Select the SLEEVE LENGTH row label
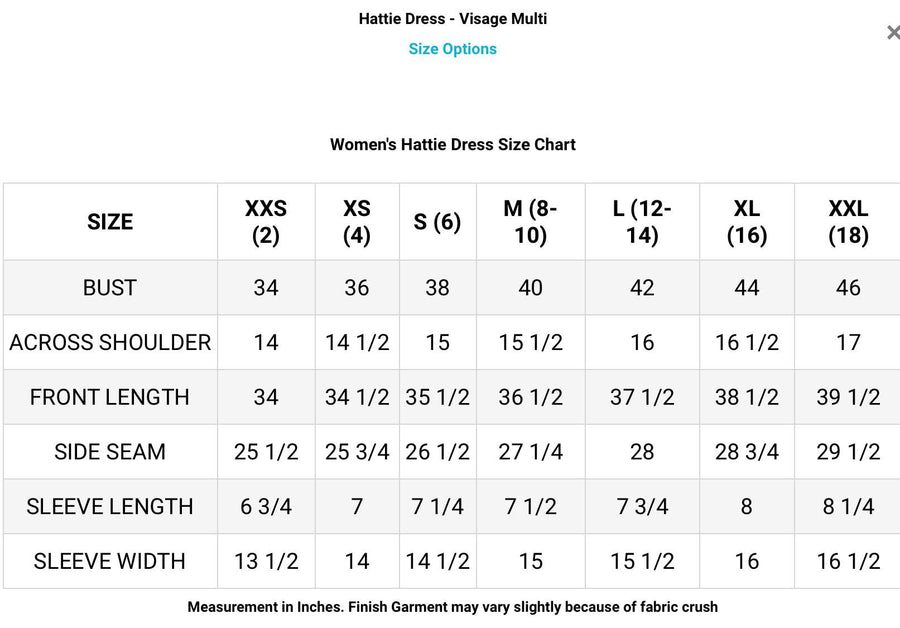Image resolution: width=900 pixels, height=628 pixels. (x=110, y=507)
